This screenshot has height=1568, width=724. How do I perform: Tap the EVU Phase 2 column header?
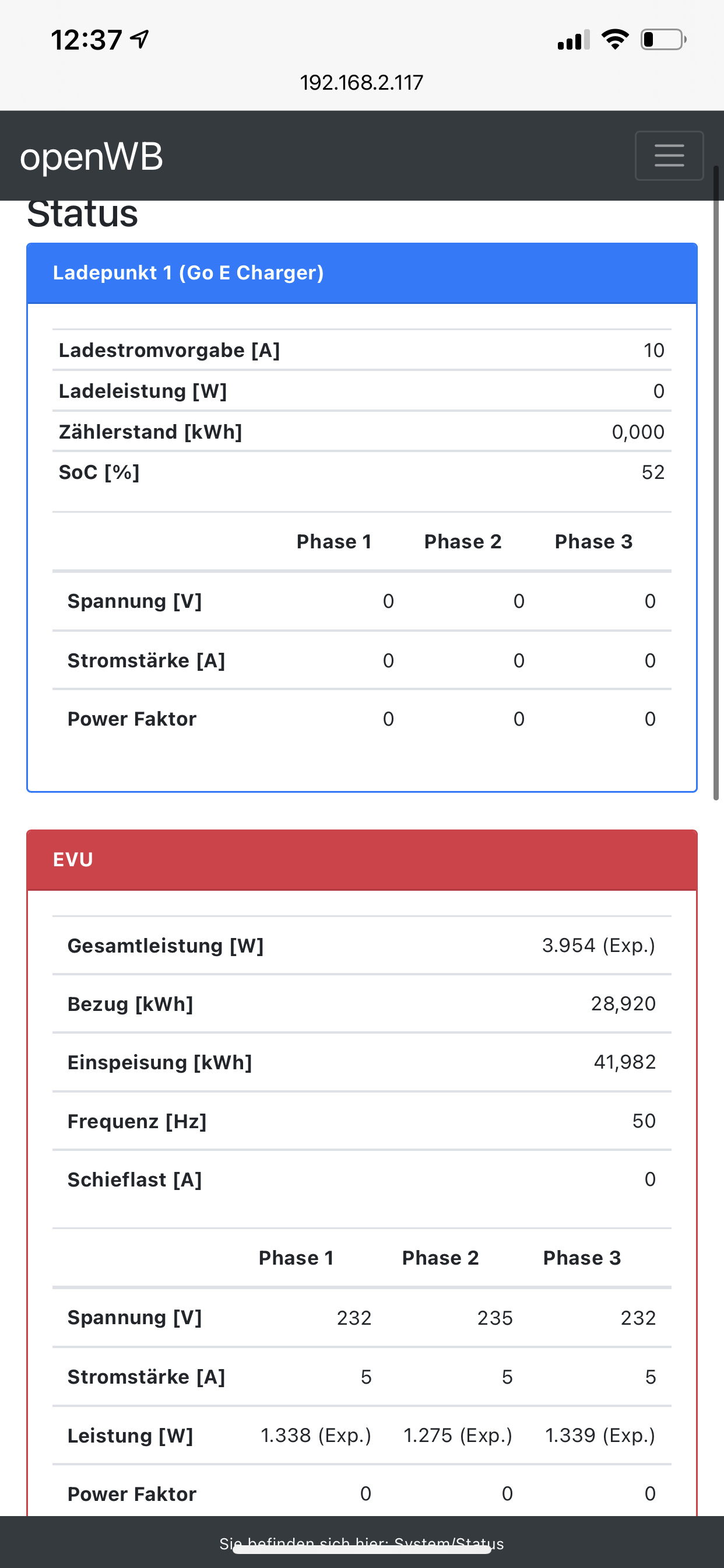tap(440, 1258)
